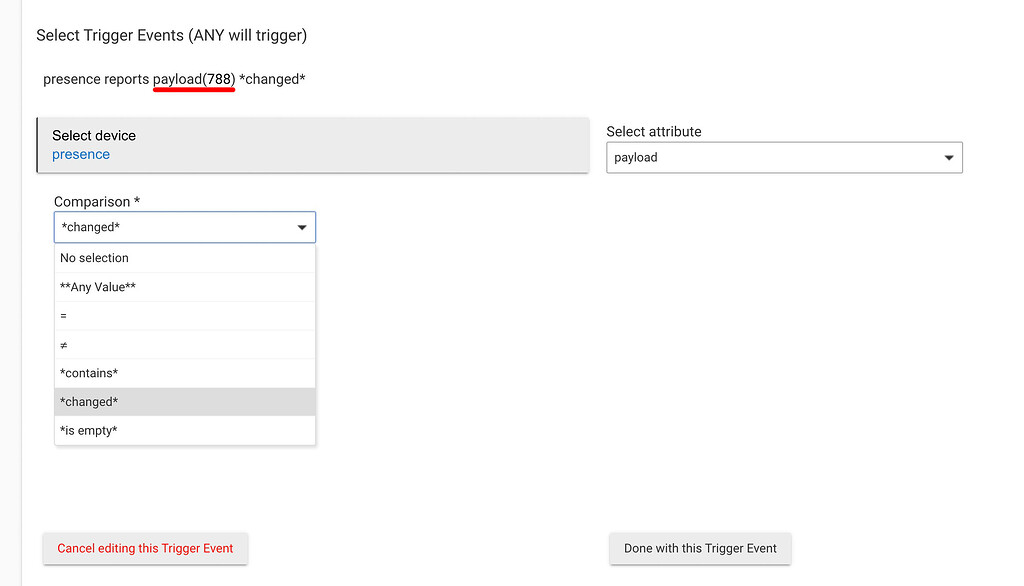Click Cancel editing this Trigger Event
Viewport: 1024px width, 586px height.
click(144, 548)
